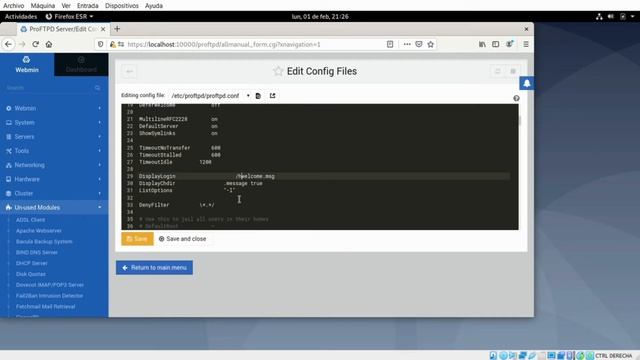Screen dimensions: 640x360
Task: Open Apache Webserver module
Action: coord(39,231)
